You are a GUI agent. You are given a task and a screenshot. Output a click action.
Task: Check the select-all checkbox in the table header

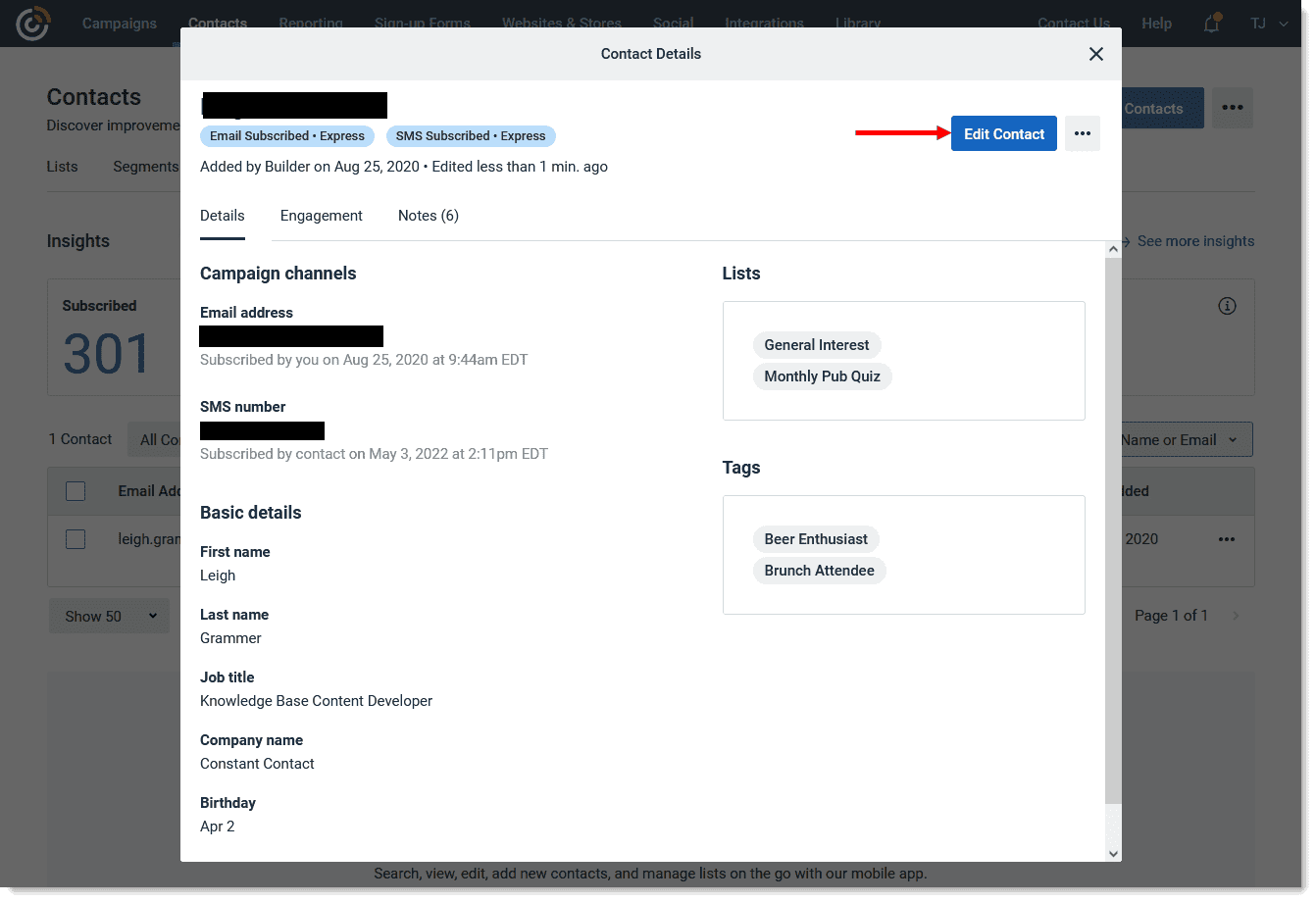(x=76, y=490)
